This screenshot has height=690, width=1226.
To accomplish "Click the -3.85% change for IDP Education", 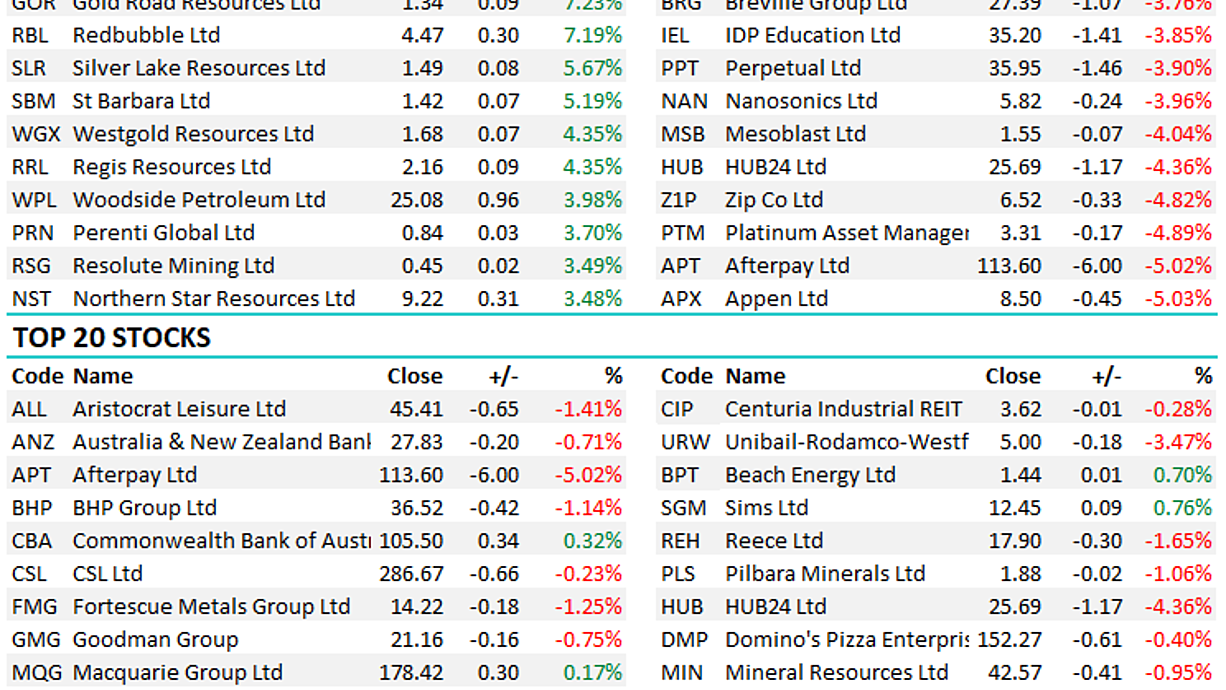I will [x=1179, y=35].
